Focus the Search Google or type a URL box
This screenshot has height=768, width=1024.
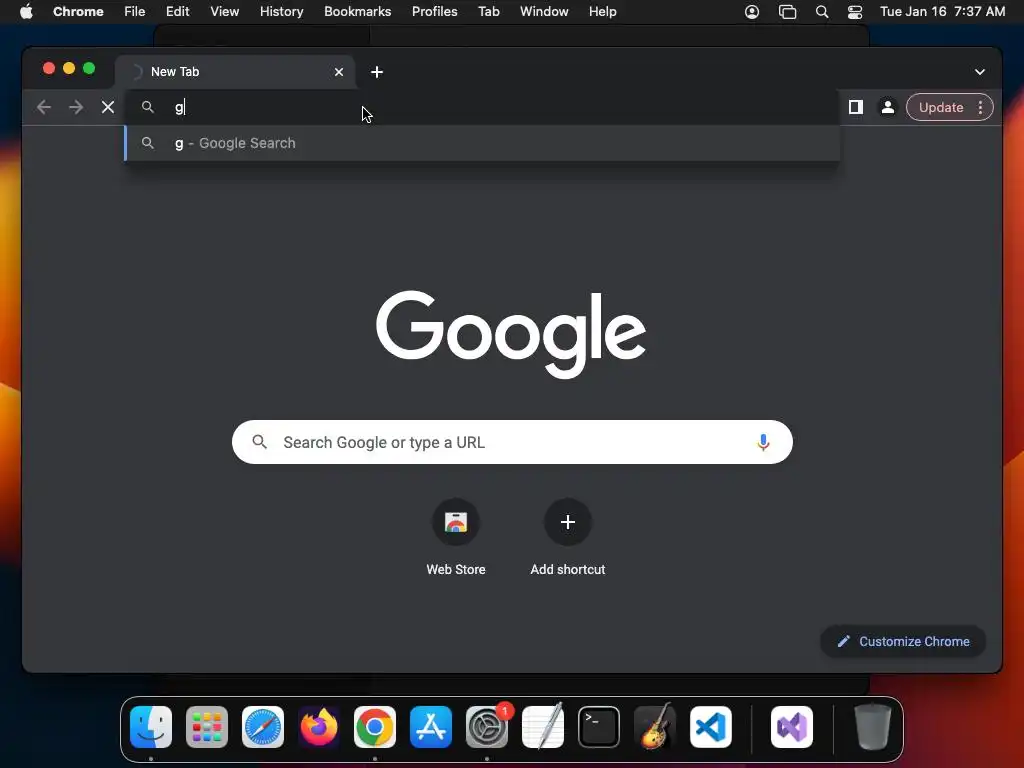[512, 442]
